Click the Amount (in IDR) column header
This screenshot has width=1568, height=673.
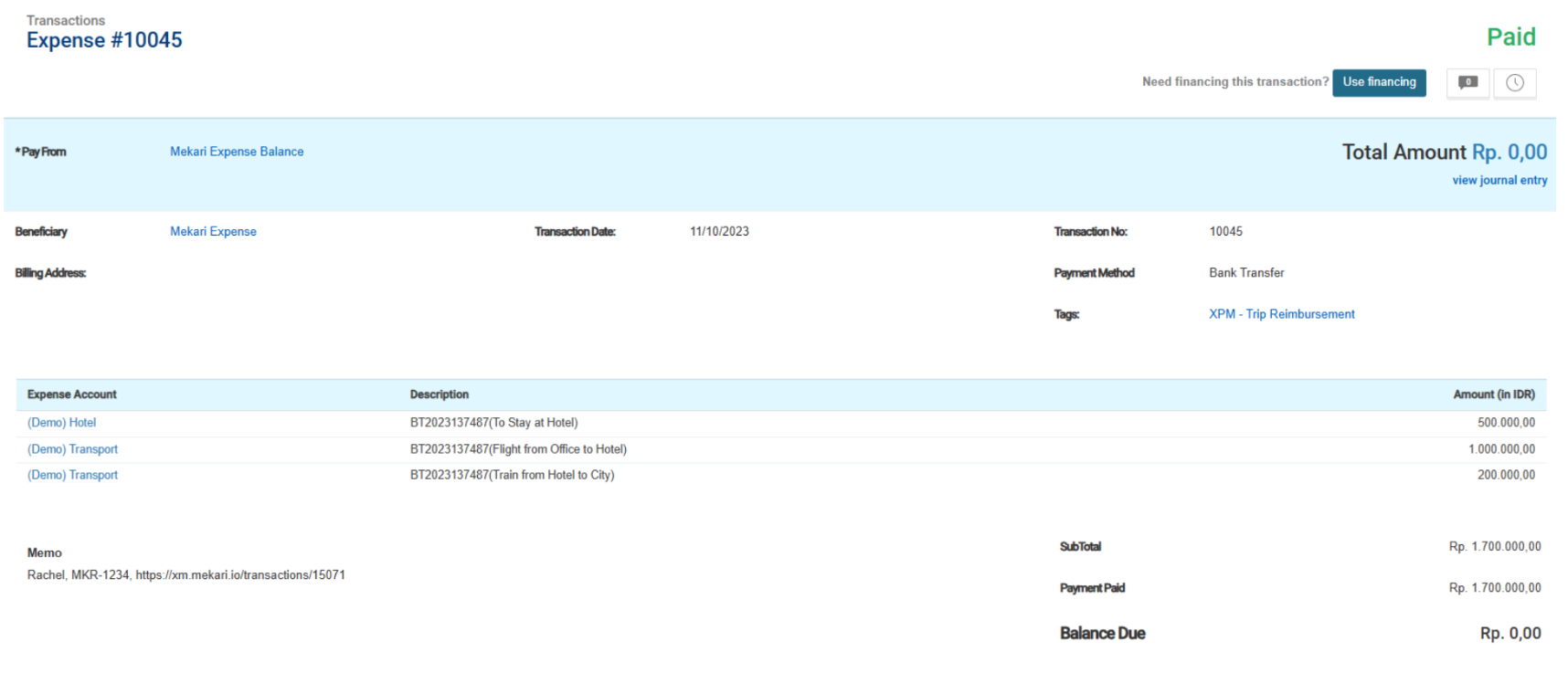1494,394
